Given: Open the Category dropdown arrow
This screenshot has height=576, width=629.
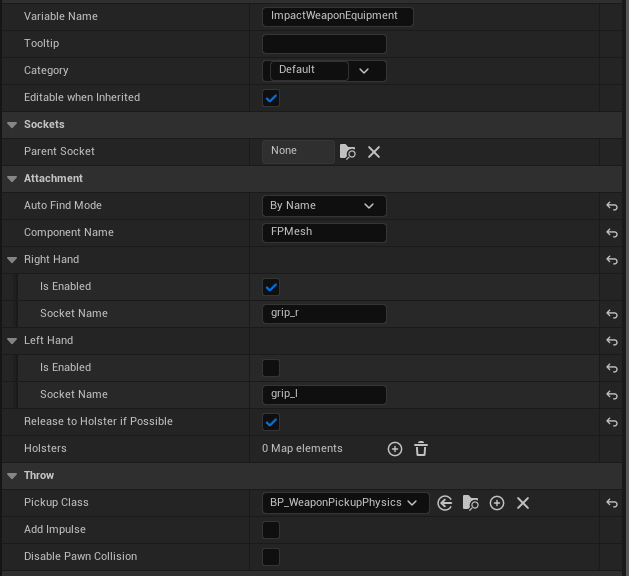Looking at the screenshot, I should (364, 71).
